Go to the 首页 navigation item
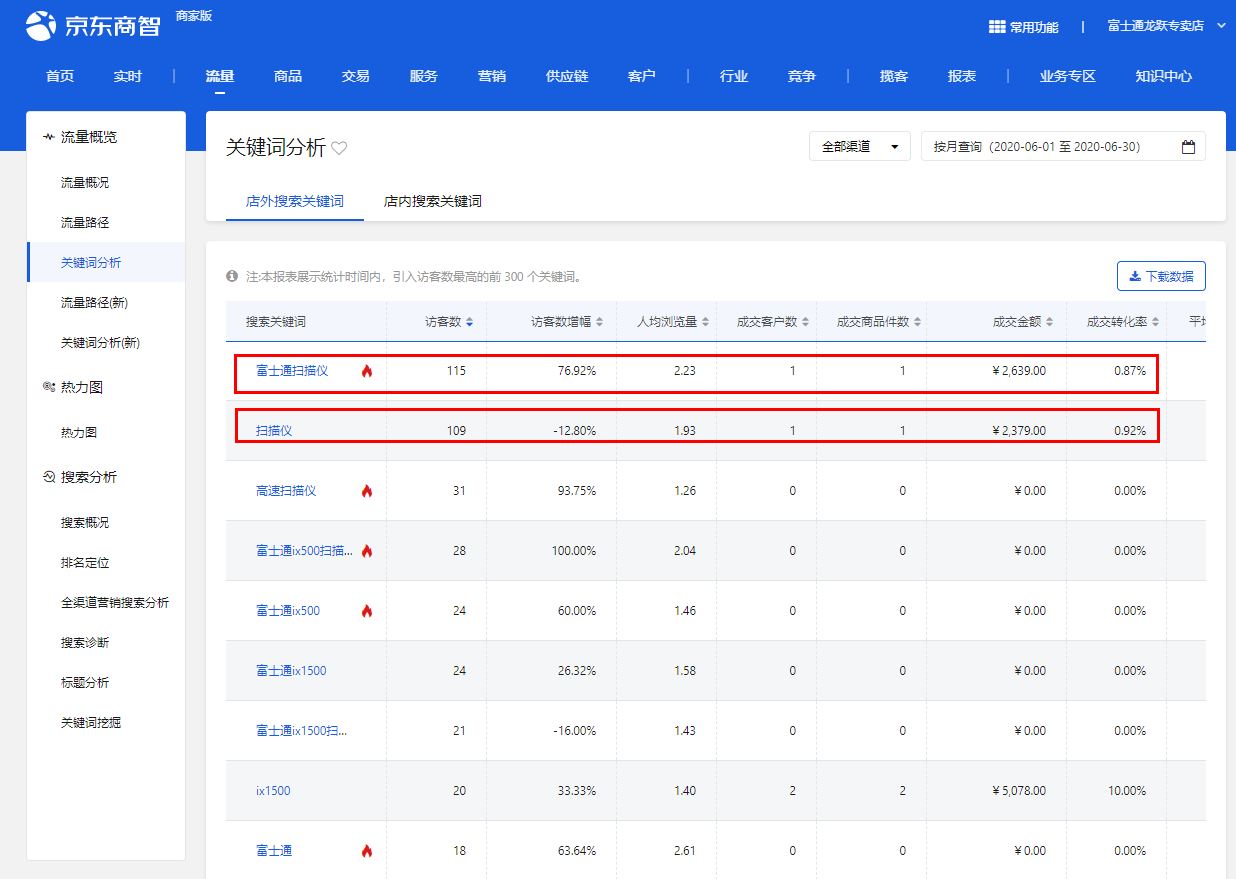 pos(60,76)
